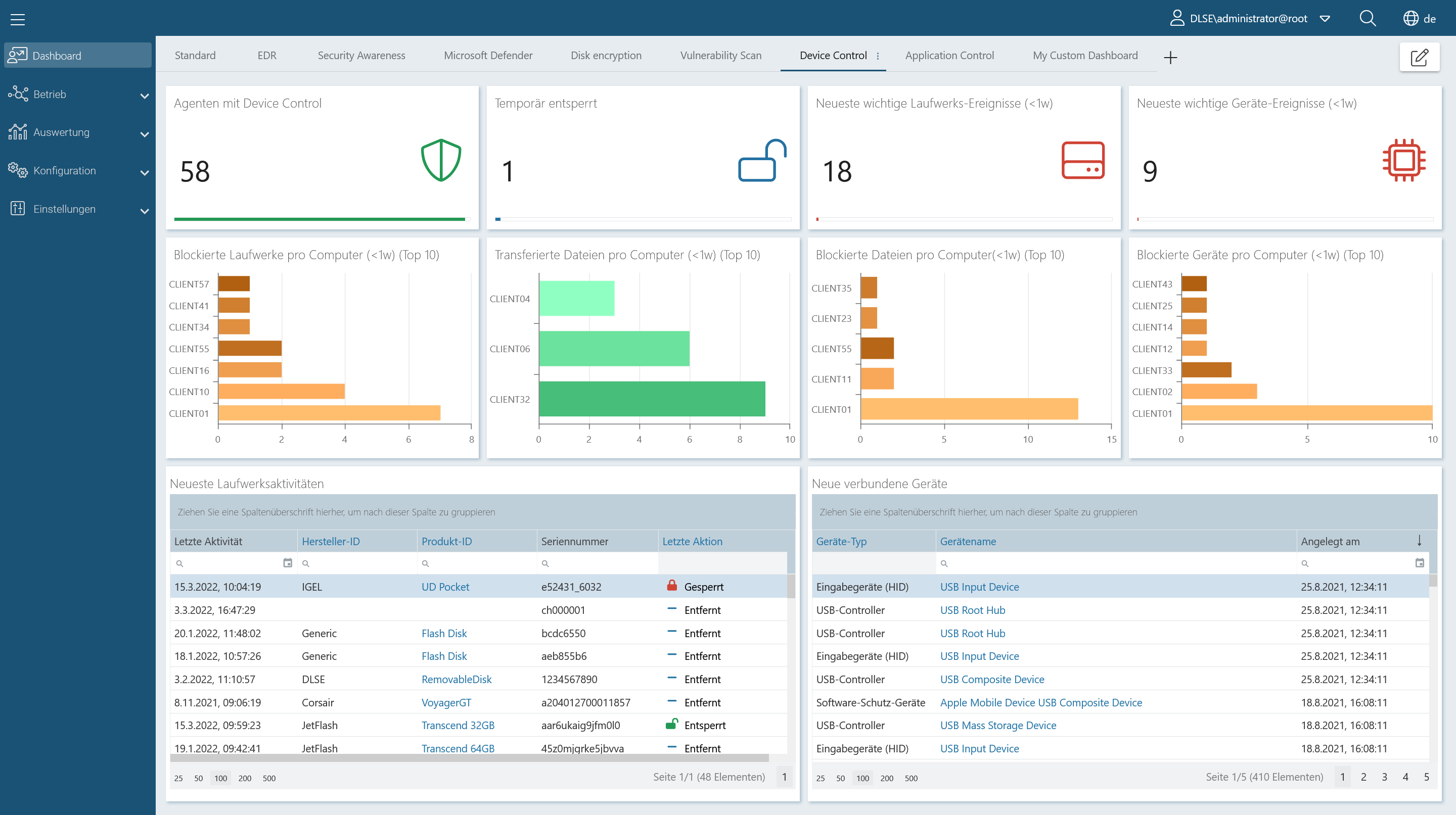The image size is (1456, 815).
Task: Click search icon in Seriennummer filter
Action: pyautogui.click(x=545, y=564)
